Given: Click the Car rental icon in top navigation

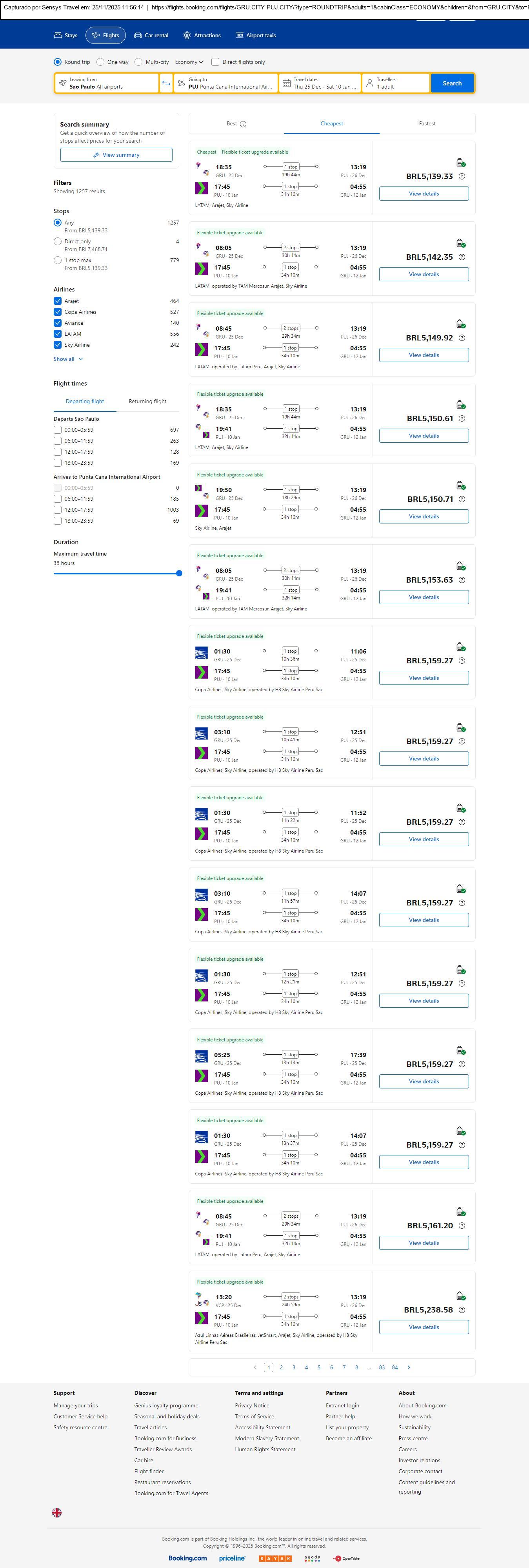Looking at the screenshot, I should pos(138,35).
